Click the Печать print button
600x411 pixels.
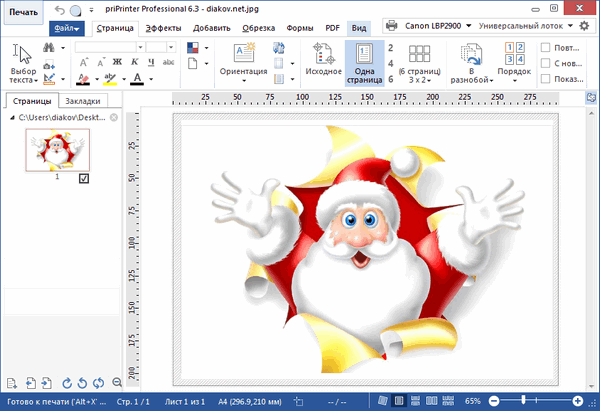coord(23,12)
